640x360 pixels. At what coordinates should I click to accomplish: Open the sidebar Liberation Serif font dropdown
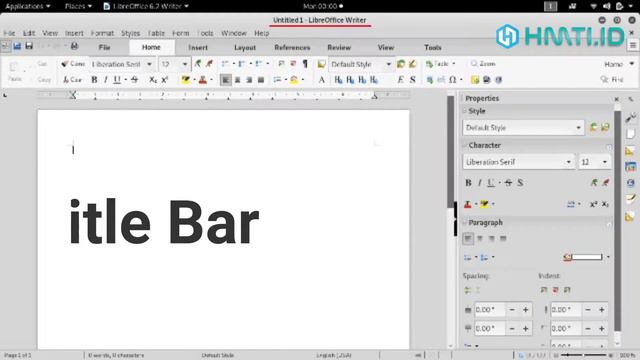point(569,162)
